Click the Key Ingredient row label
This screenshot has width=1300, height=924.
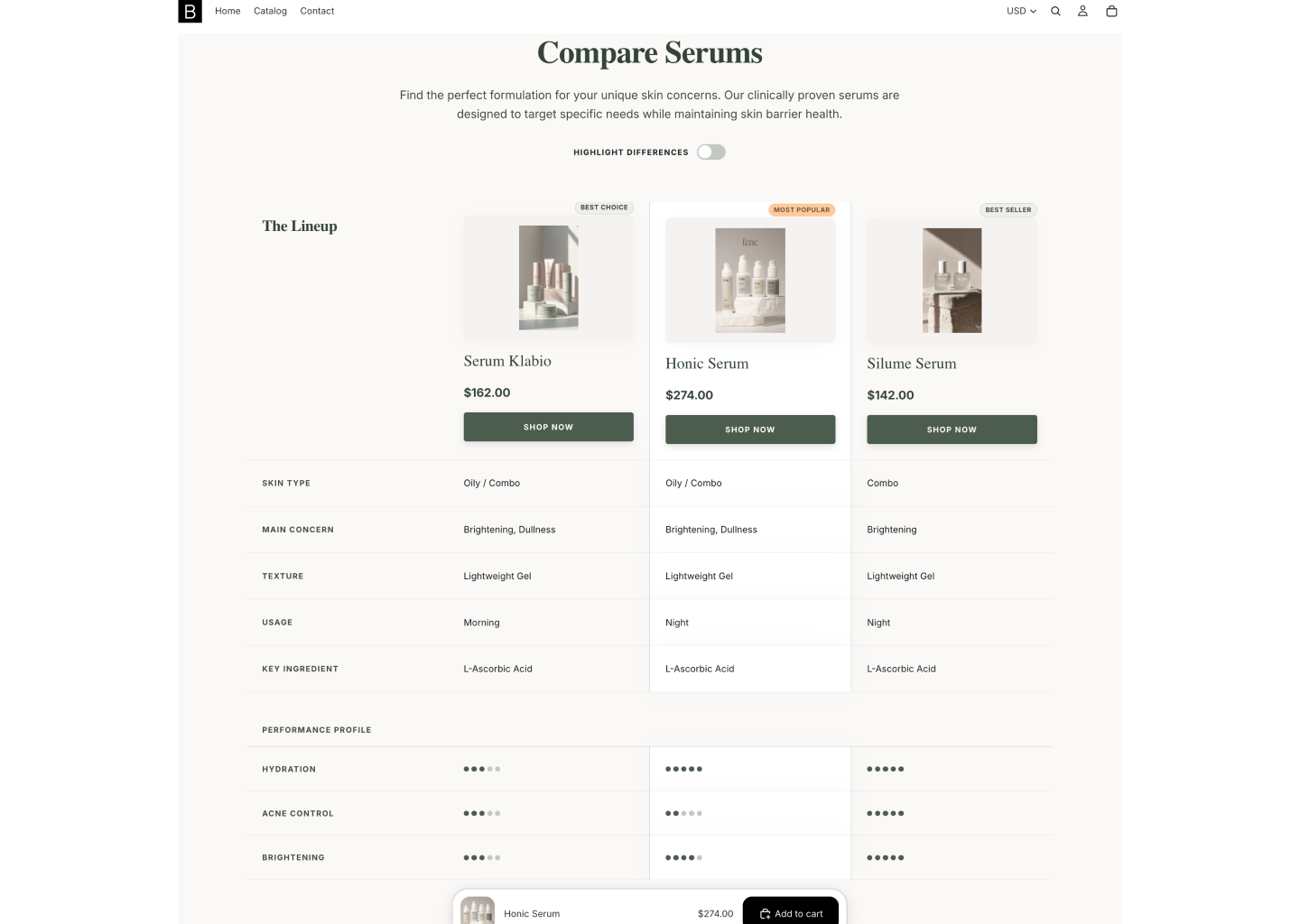300,669
